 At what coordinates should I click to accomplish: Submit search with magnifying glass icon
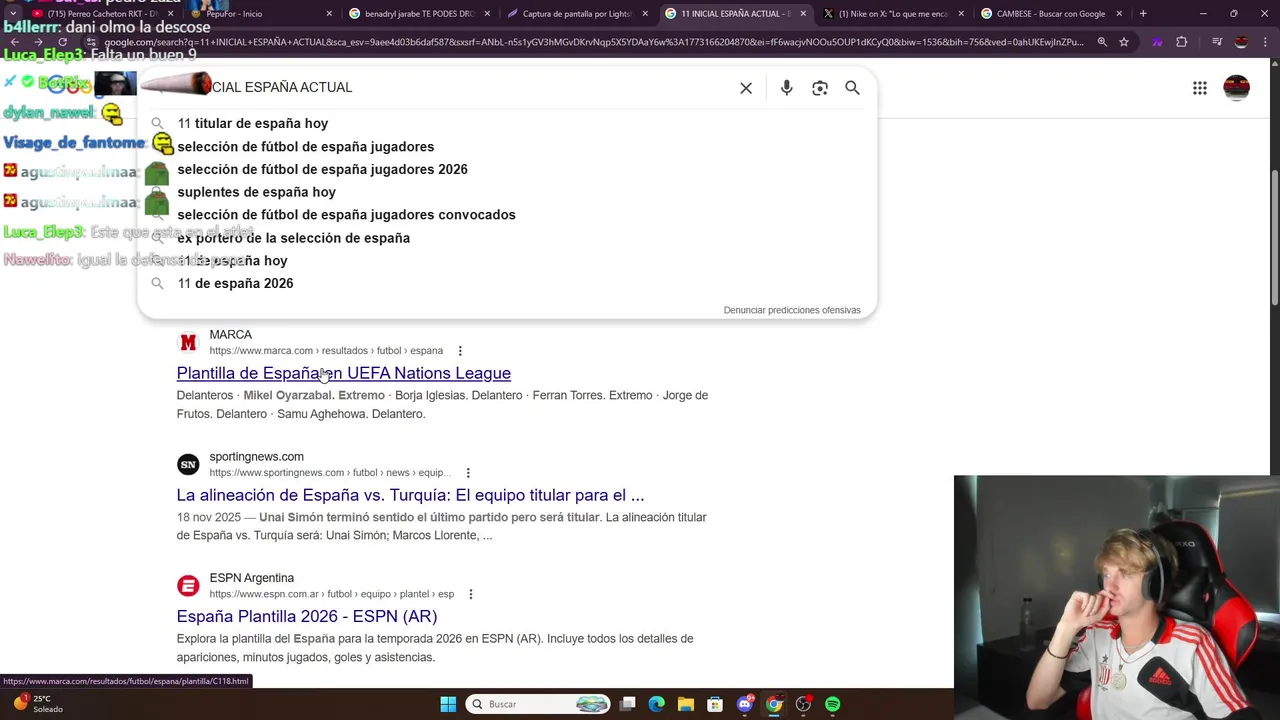tap(852, 88)
